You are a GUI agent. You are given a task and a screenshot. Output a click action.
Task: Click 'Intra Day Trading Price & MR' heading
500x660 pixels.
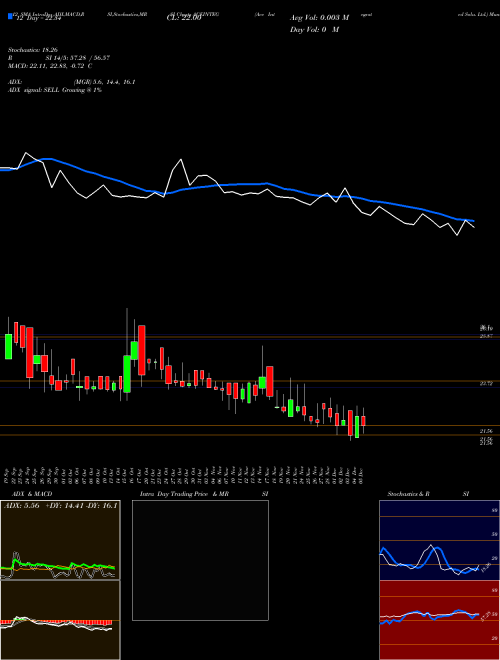point(184,494)
